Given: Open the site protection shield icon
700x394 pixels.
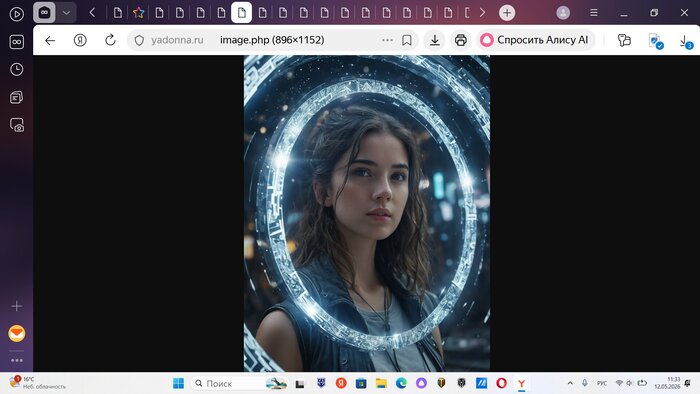Looking at the screenshot, I should (x=139, y=40).
